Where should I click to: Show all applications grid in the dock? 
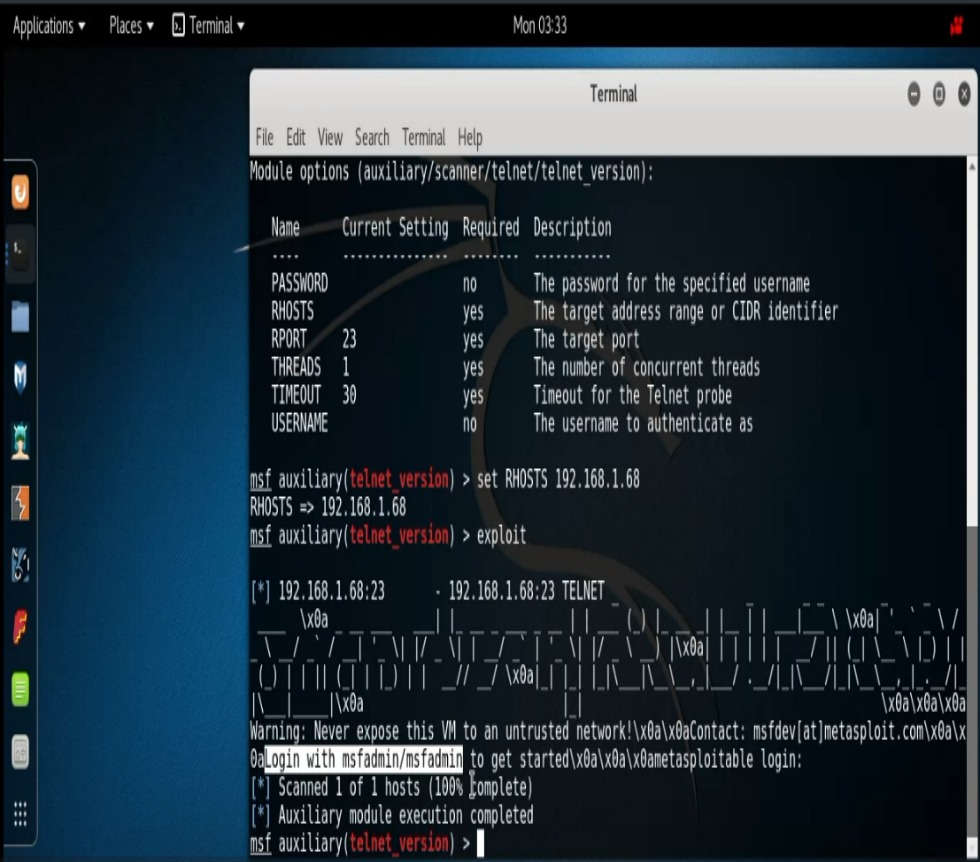tap(20, 814)
